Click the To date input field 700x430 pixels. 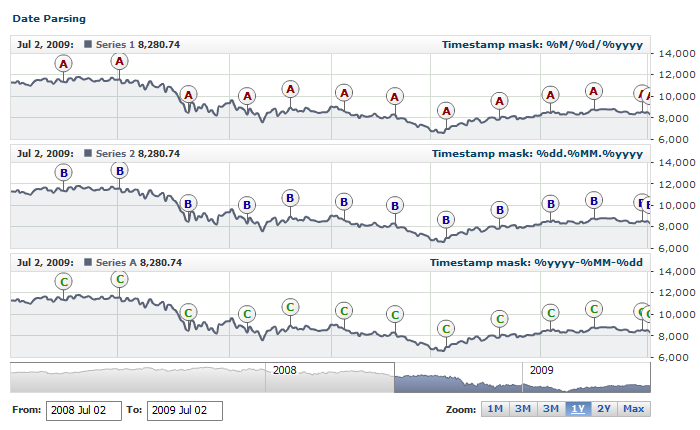(184, 410)
